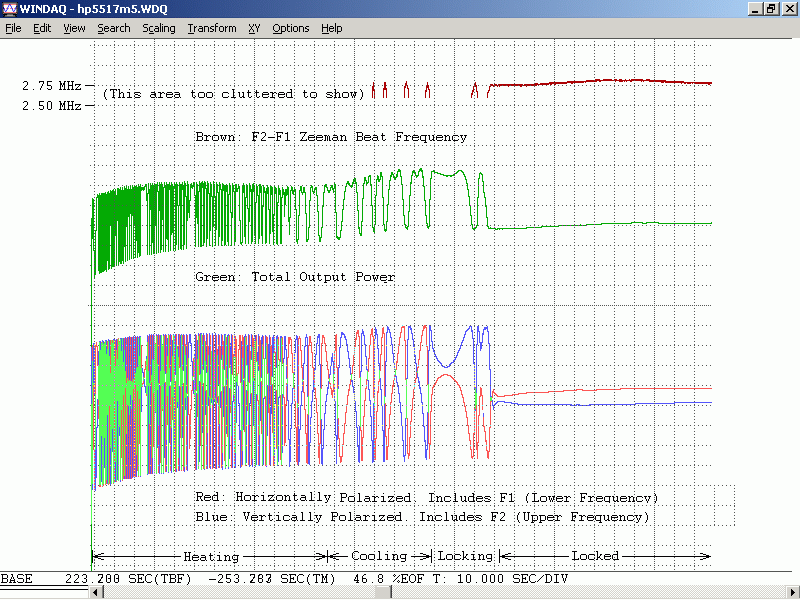Click the XY menu item
Viewport: 800px width, 600px height.
[x=254, y=28]
